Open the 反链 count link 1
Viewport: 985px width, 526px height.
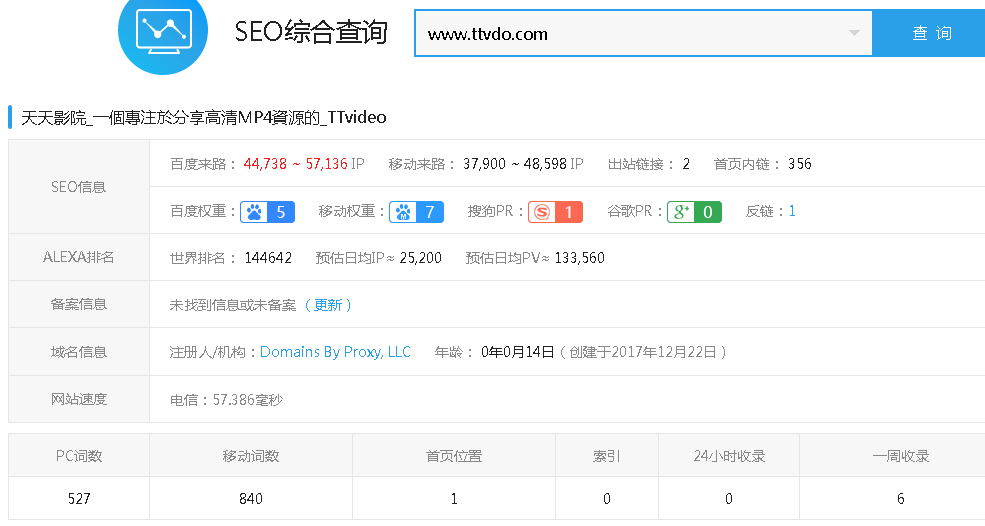[x=792, y=211]
